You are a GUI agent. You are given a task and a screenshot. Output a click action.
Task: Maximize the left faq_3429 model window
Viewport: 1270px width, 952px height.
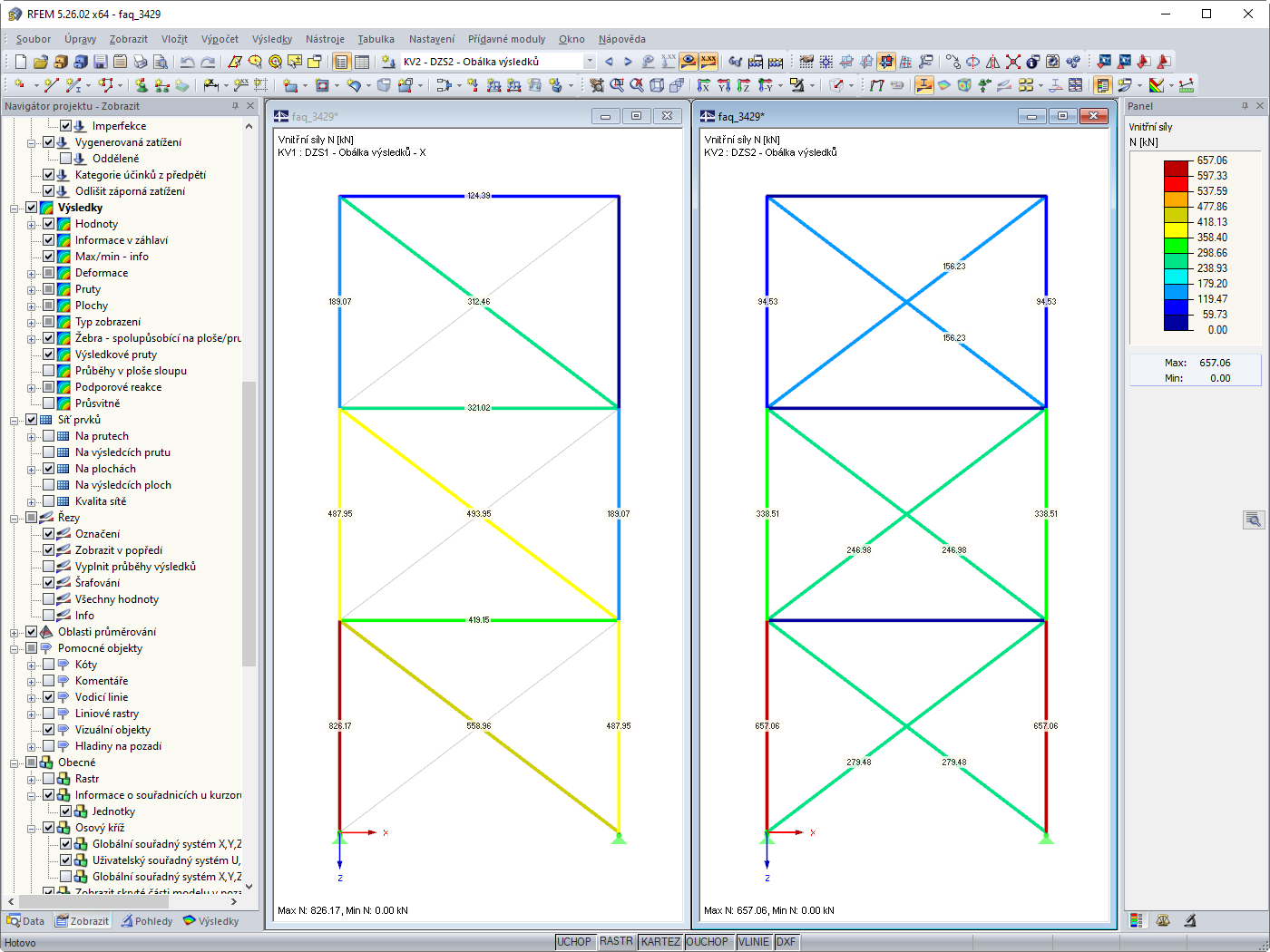(636, 116)
